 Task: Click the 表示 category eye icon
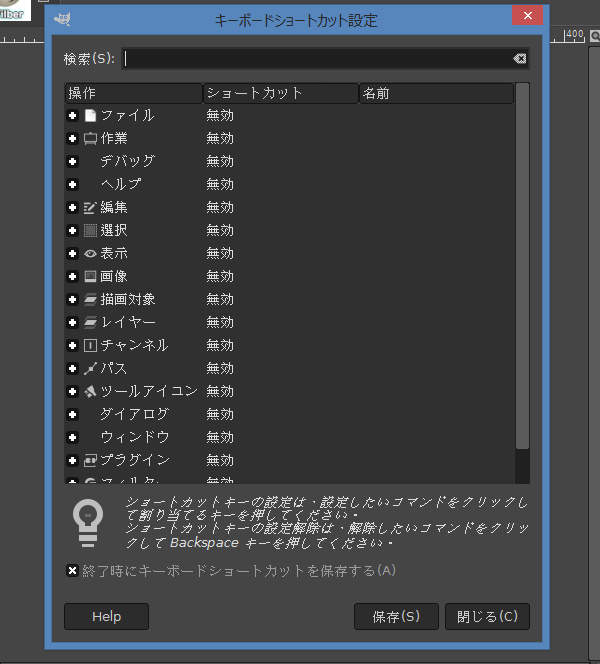(x=90, y=253)
